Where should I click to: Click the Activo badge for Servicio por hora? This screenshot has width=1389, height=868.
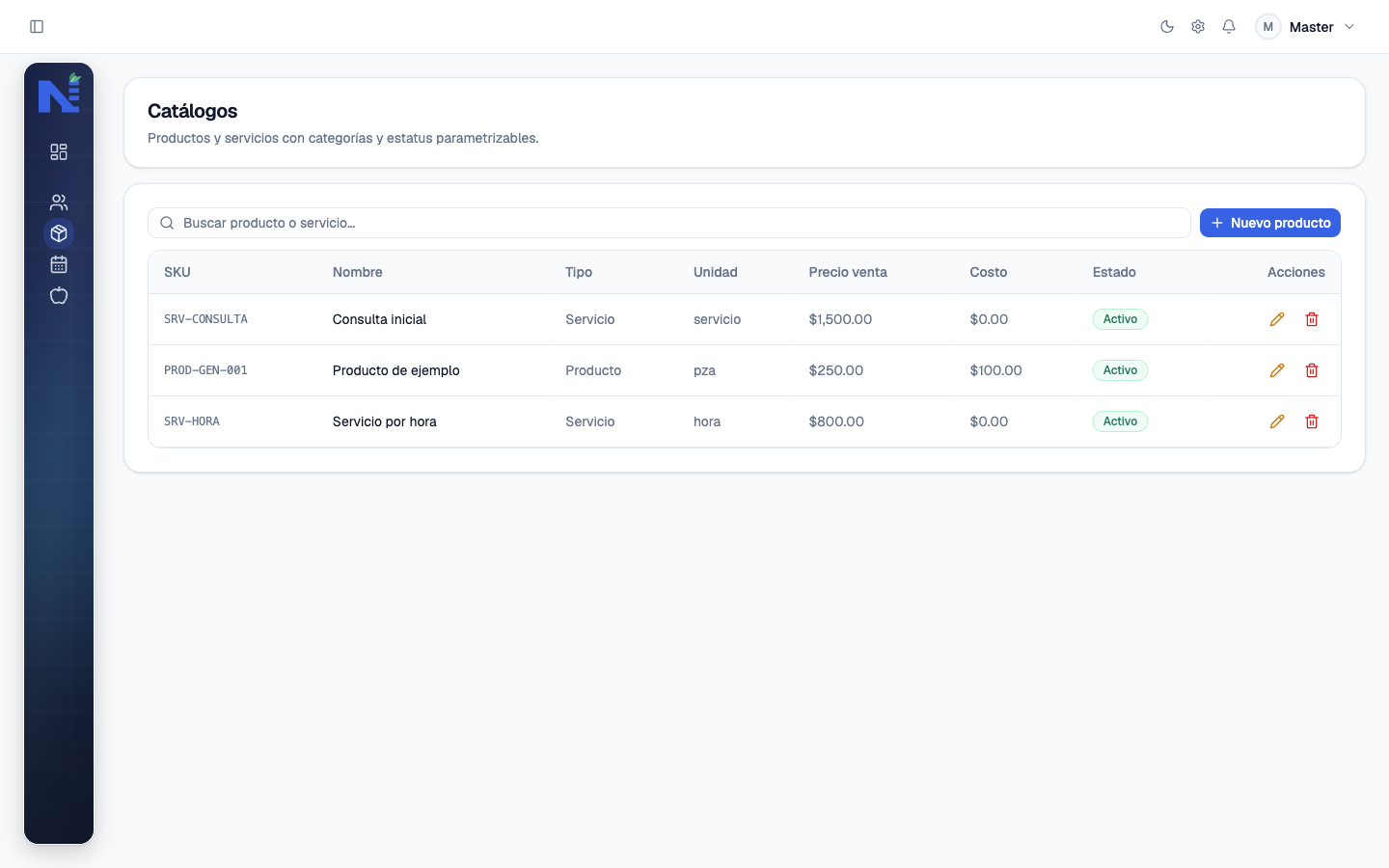[x=1120, y=421]
